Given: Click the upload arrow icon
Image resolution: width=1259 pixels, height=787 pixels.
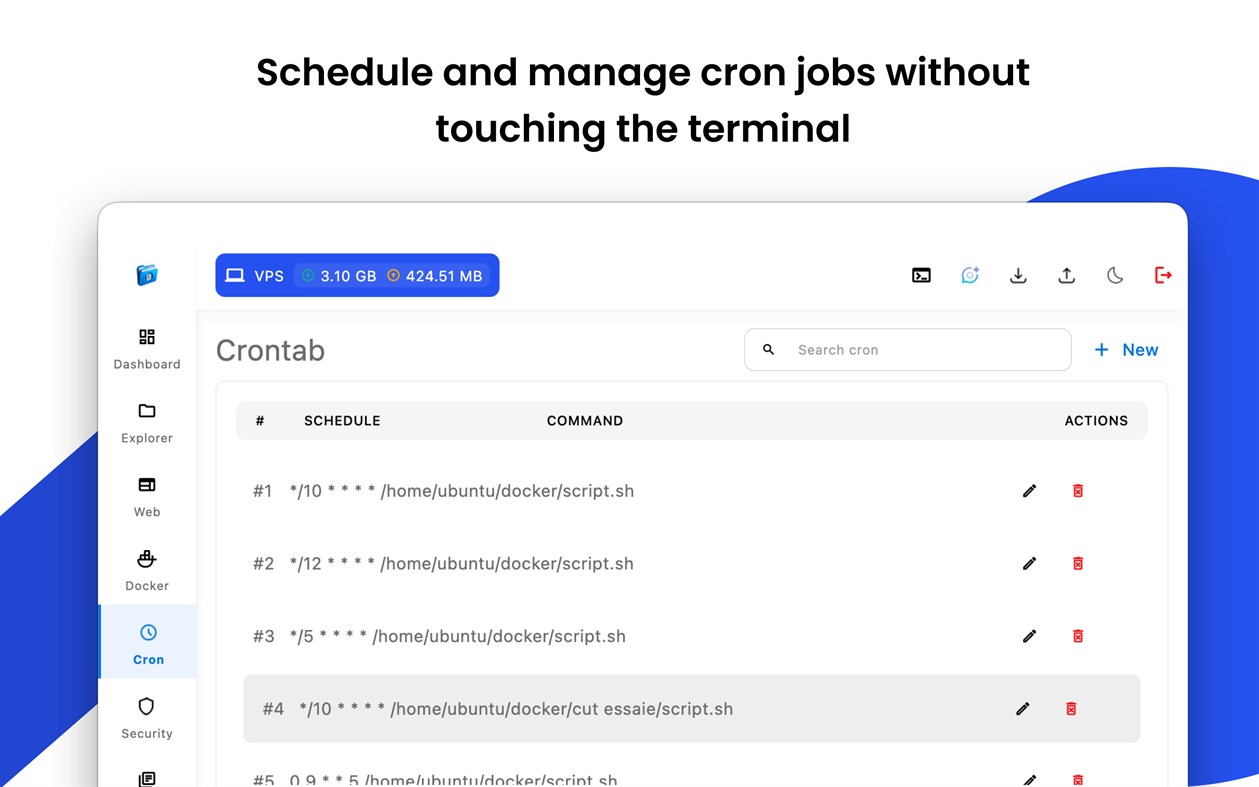Looking at the screenshot, I should pos(1066,275).
